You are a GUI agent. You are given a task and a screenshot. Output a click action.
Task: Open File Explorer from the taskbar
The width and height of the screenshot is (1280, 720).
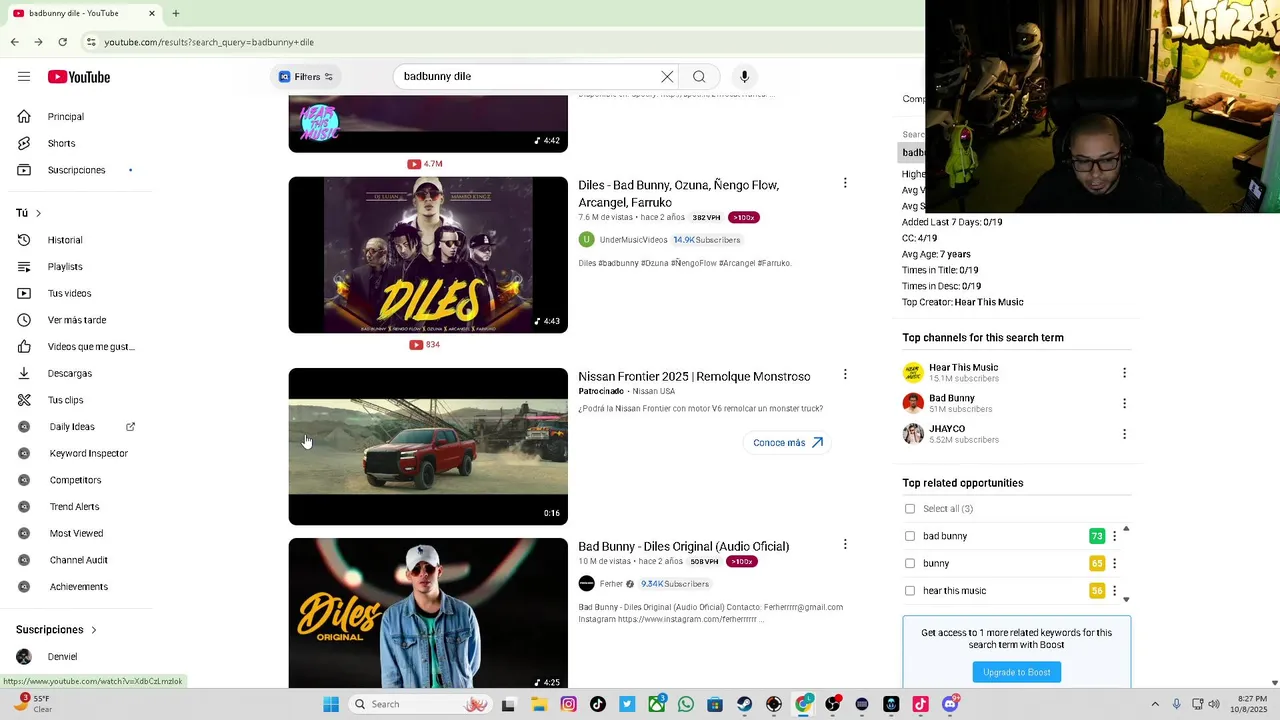coord(540,704)
